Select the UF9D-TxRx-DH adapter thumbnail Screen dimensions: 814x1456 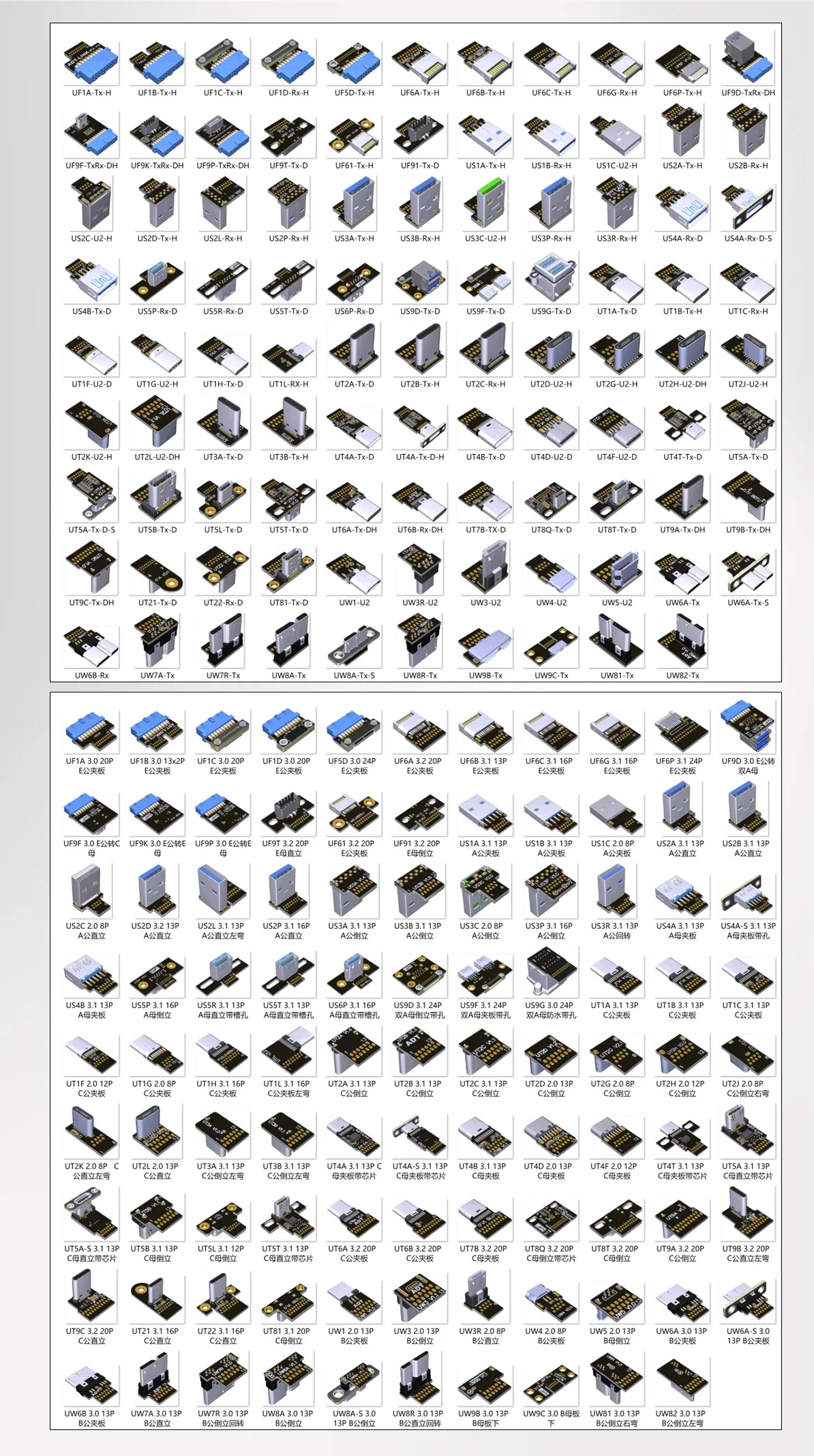pos(748,59)
